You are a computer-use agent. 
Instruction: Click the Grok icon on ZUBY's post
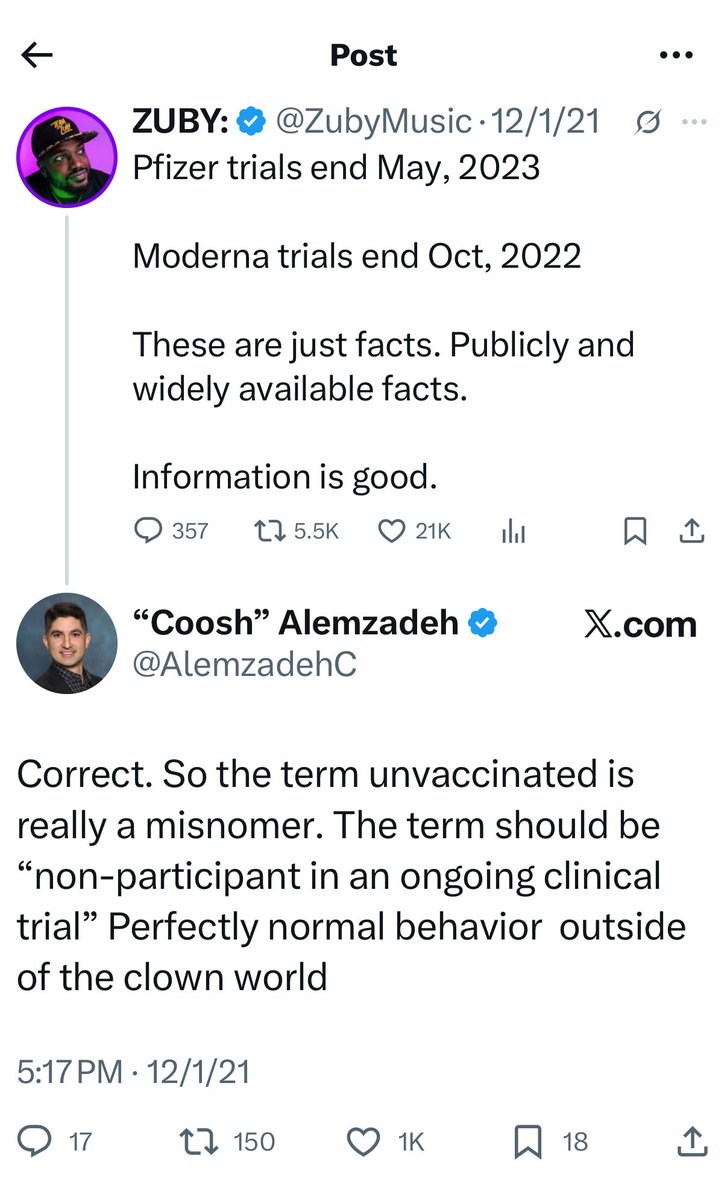click(647, 122)
